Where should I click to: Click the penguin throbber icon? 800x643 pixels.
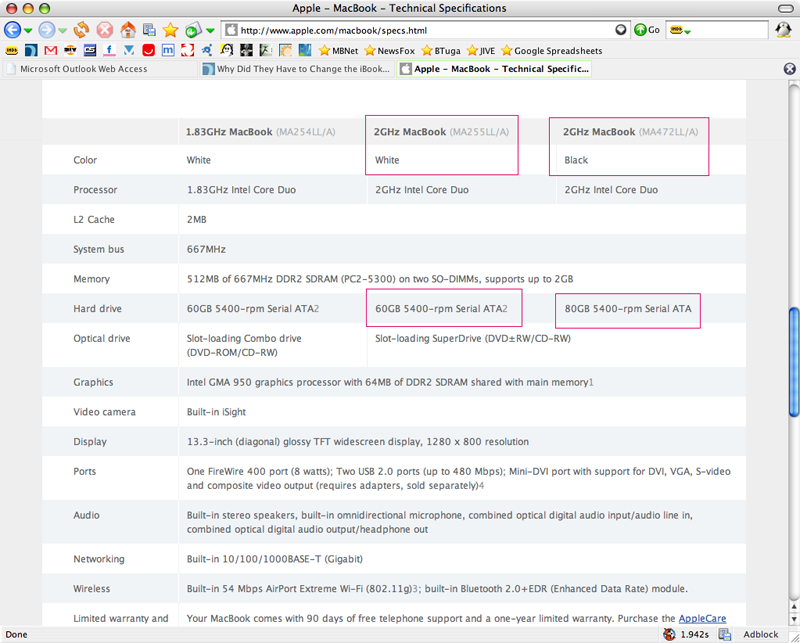[783, 30]
